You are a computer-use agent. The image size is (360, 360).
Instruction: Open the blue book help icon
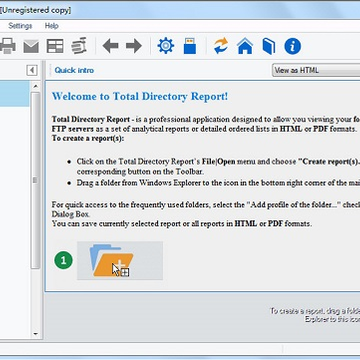269,46
